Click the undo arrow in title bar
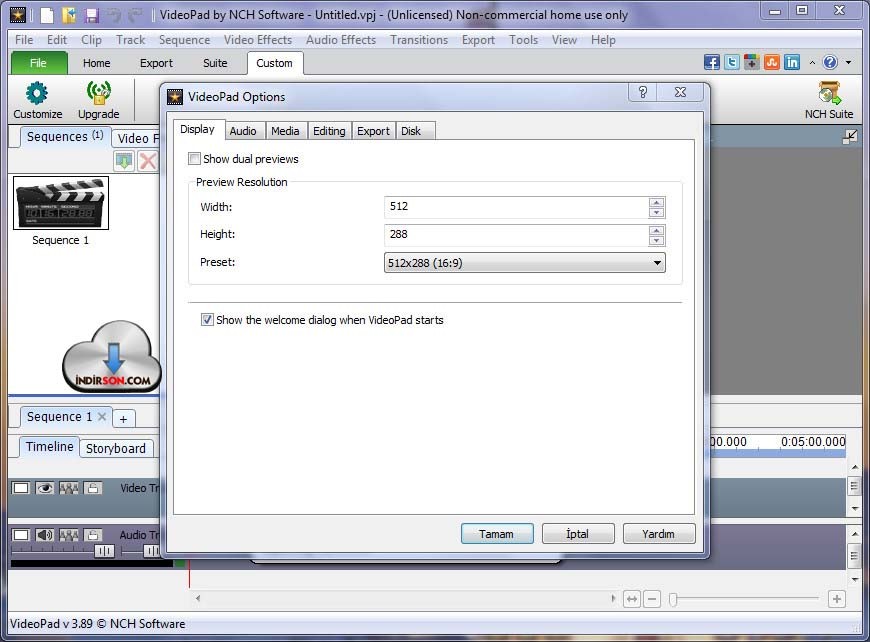Screen dimensions: 870x642 114,15
